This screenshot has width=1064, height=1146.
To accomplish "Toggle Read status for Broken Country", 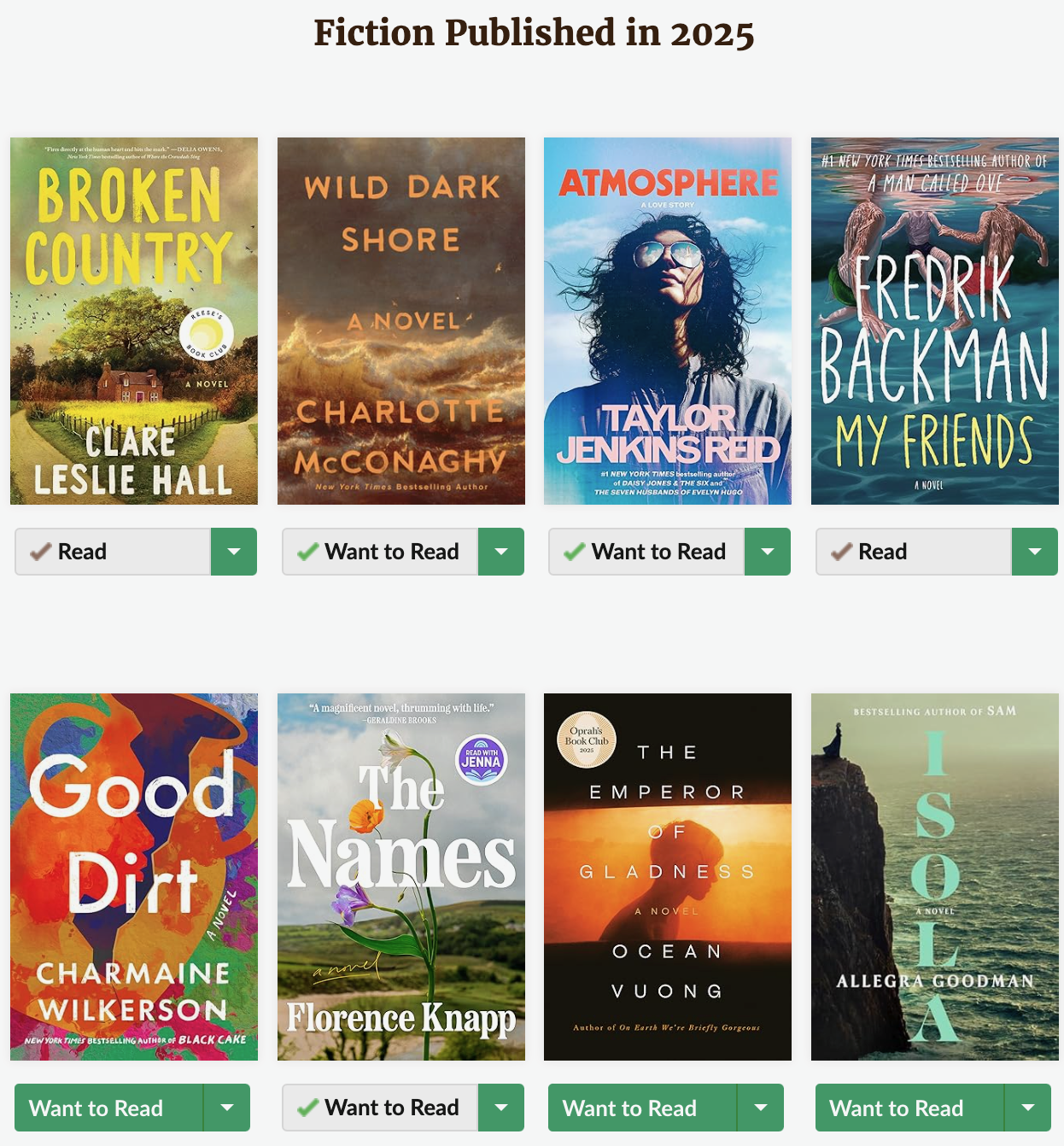I will click(x=113, y=552).
